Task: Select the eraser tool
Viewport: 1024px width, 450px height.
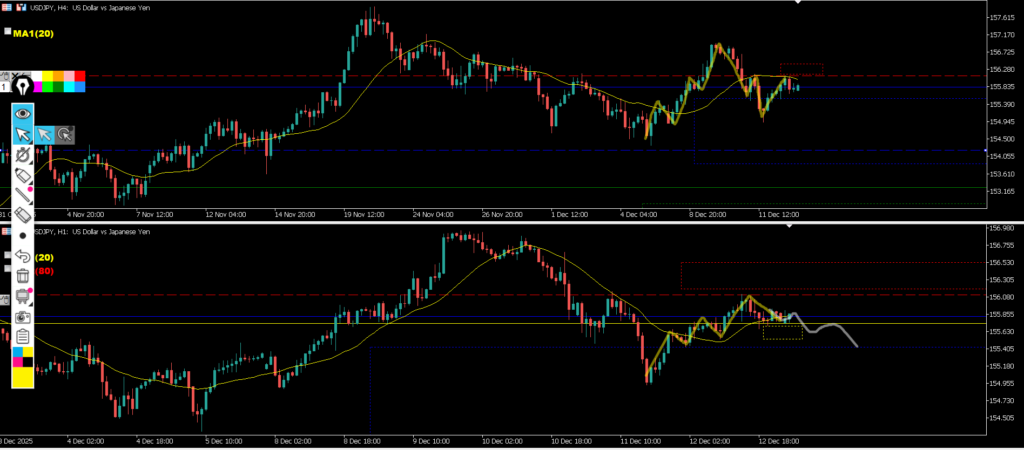Action: coord(22,216)
